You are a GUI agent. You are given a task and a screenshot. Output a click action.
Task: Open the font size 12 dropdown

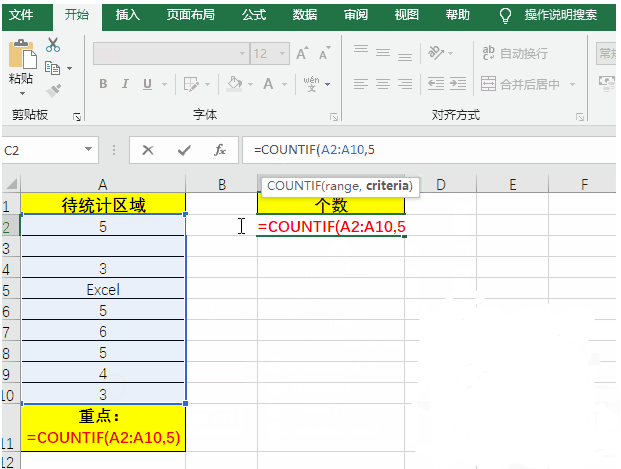[282, 53]
